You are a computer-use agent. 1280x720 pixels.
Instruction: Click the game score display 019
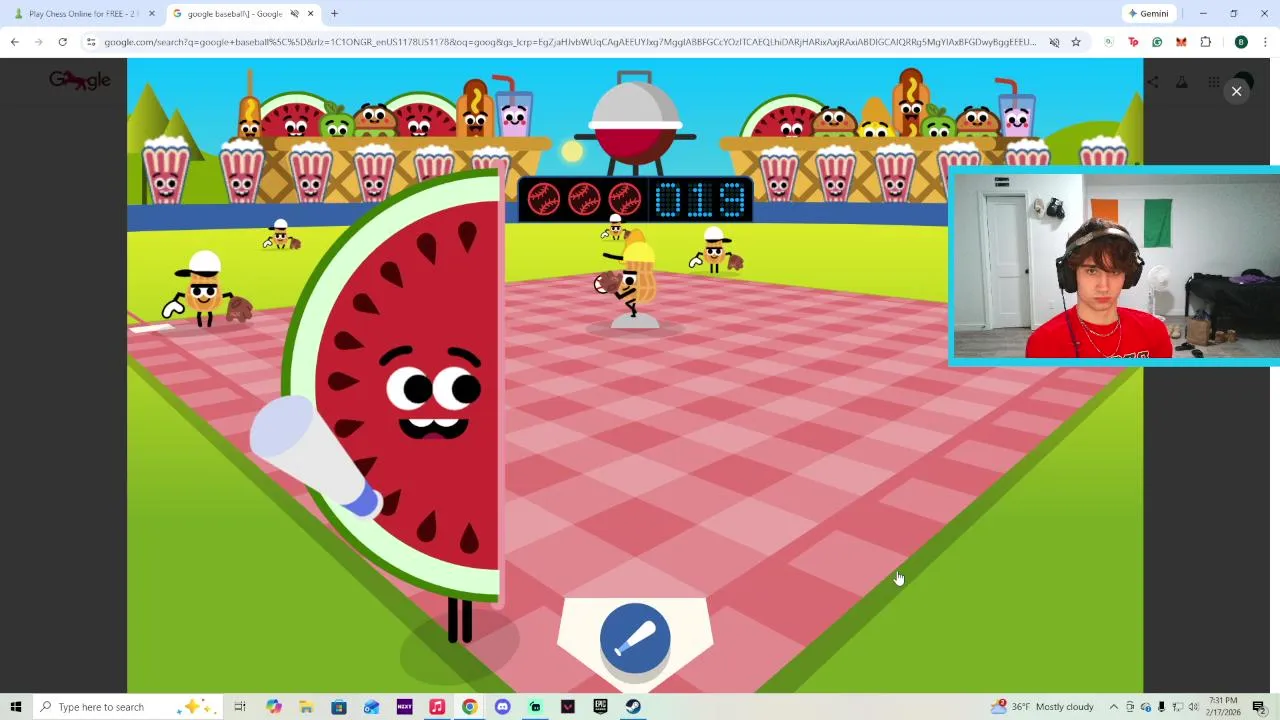click(x=701, y=200)
